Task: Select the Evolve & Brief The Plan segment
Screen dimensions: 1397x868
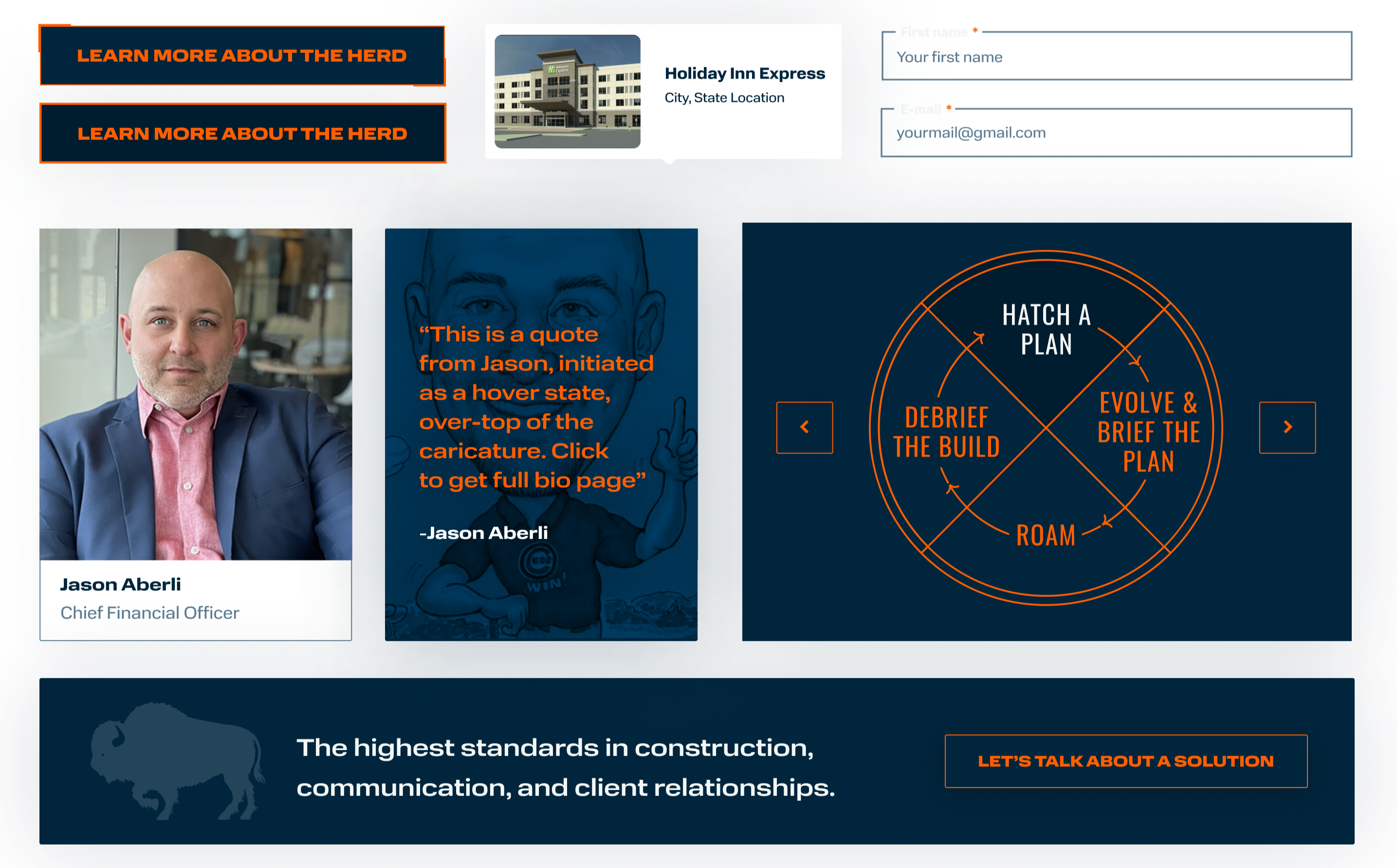Action: point(1148,432)
